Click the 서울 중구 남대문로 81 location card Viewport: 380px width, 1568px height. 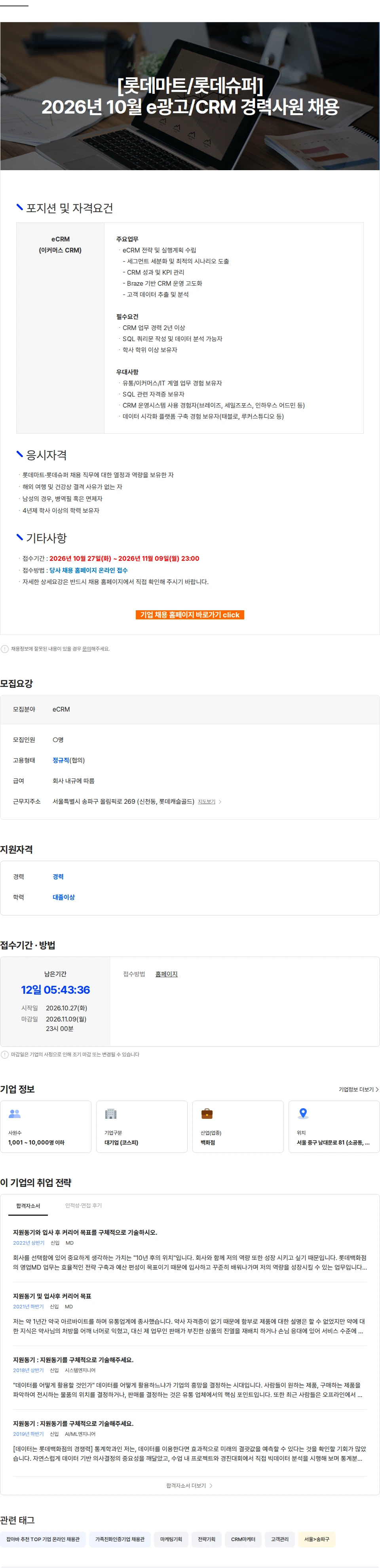[334, 1127]
